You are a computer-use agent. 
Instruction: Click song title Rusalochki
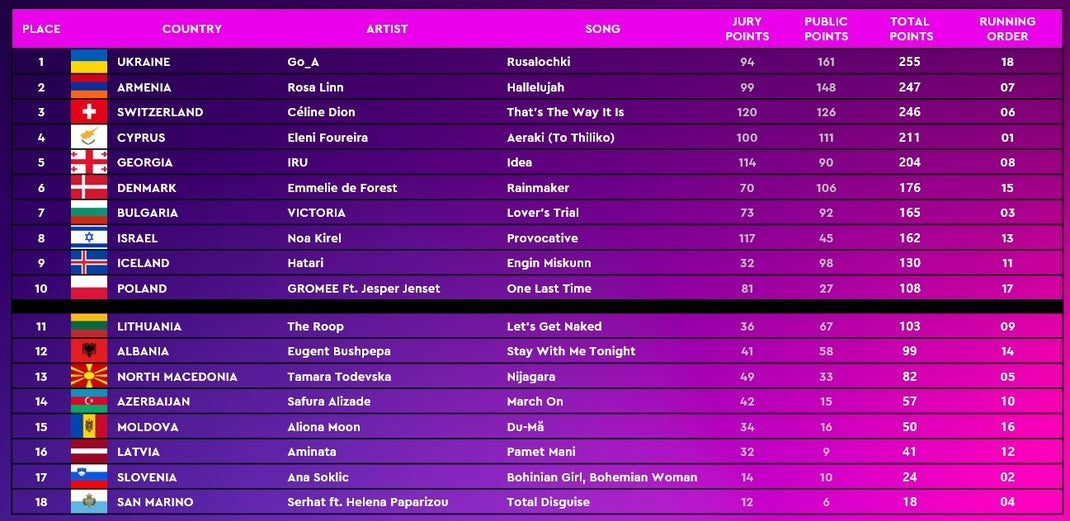coord(538,61)
